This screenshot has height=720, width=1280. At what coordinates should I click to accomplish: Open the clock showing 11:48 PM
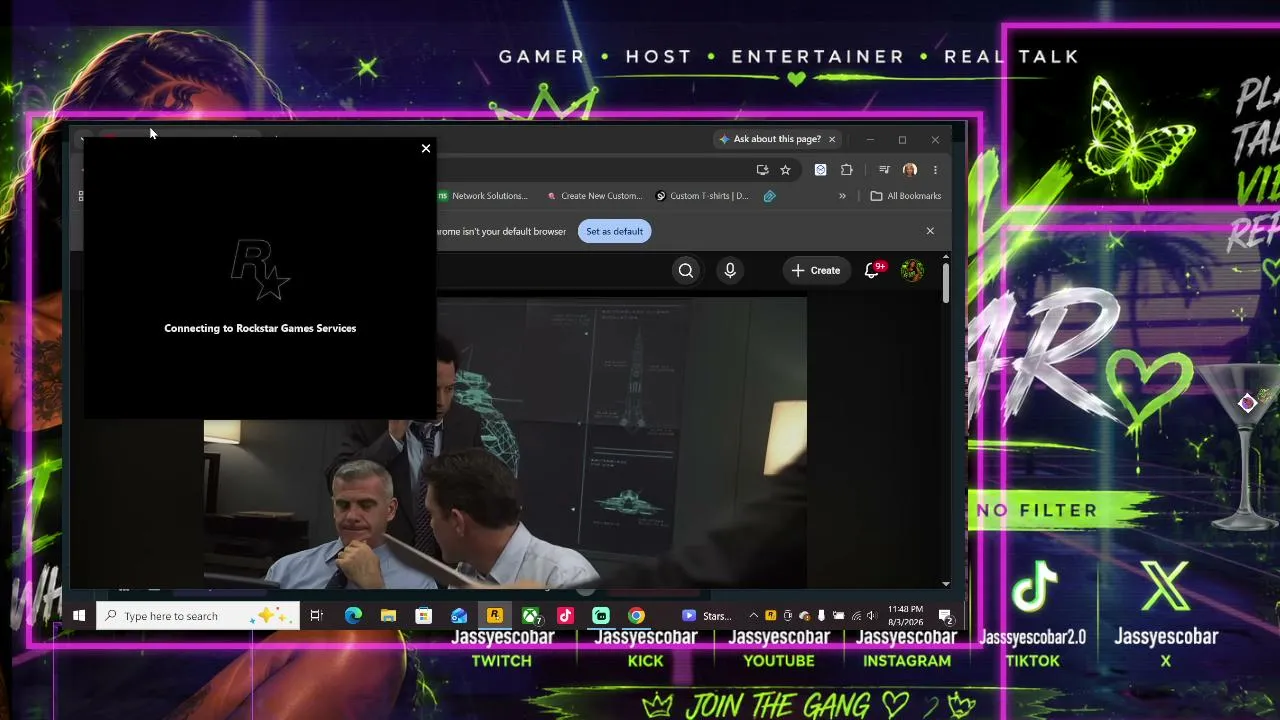[x=906, y=616]
